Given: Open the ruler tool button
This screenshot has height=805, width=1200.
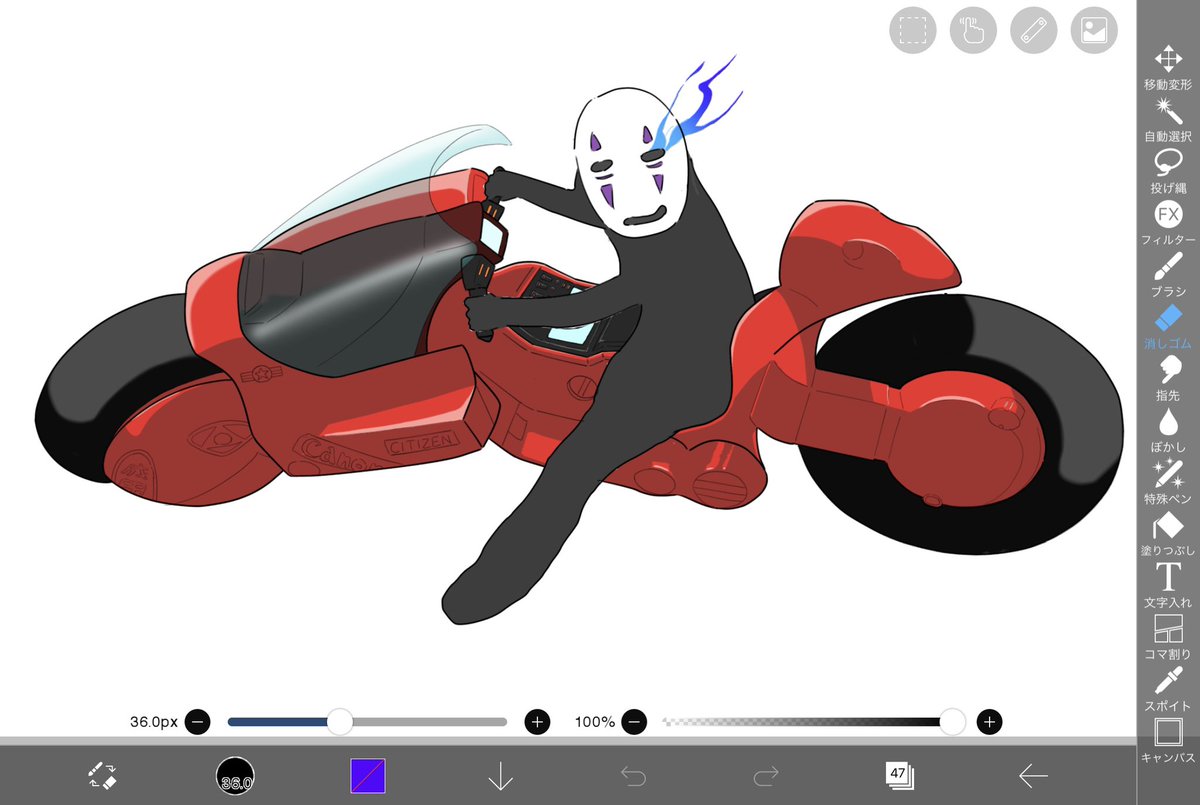Looking at the screenshot, I should tap(1033, 31).
